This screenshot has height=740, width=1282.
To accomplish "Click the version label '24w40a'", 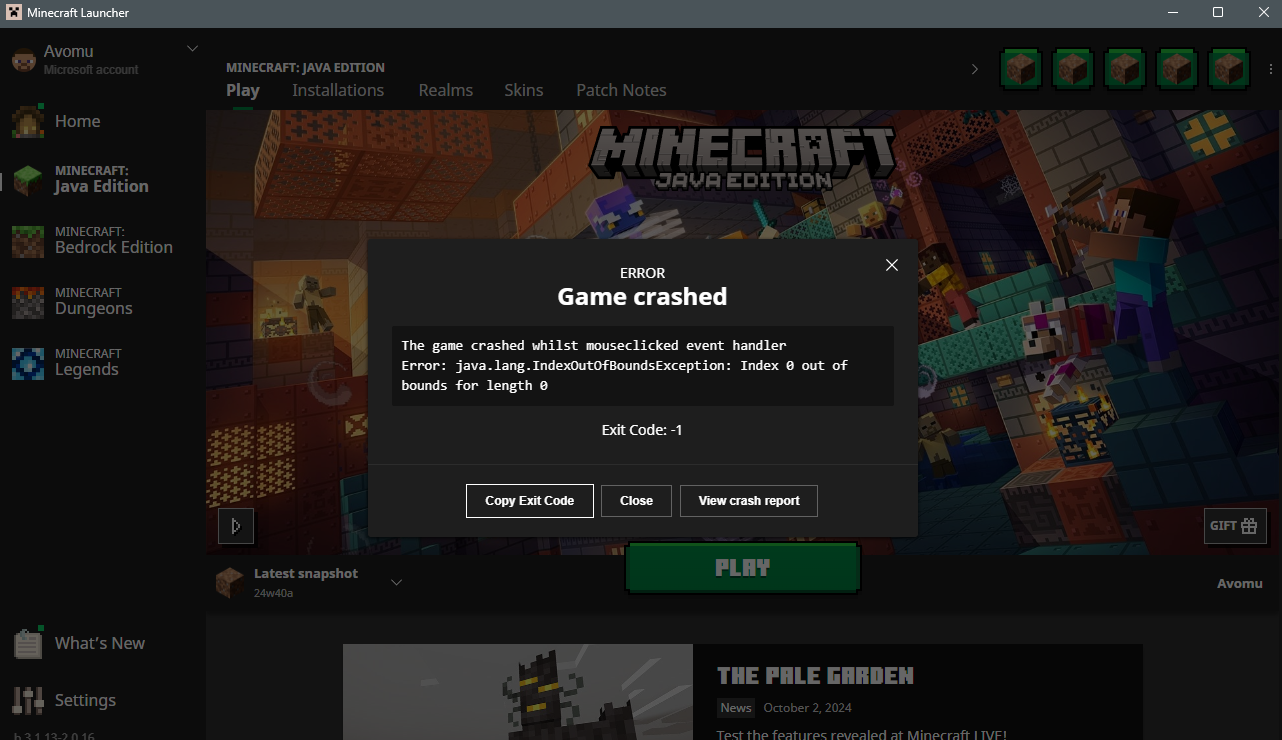I will pyautogui.click(x=273, y=593).
